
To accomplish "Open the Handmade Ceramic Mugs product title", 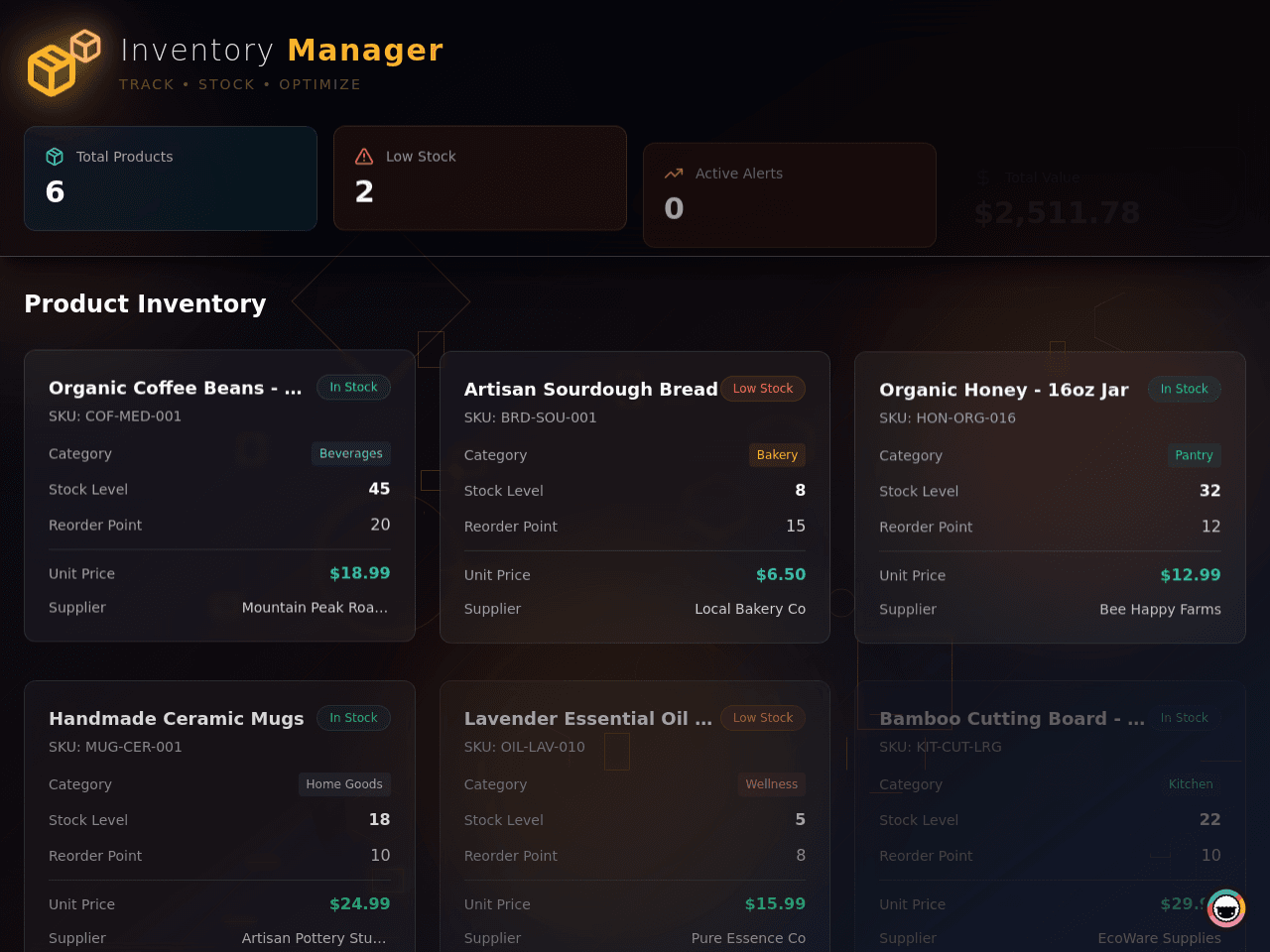I will 176,719.
